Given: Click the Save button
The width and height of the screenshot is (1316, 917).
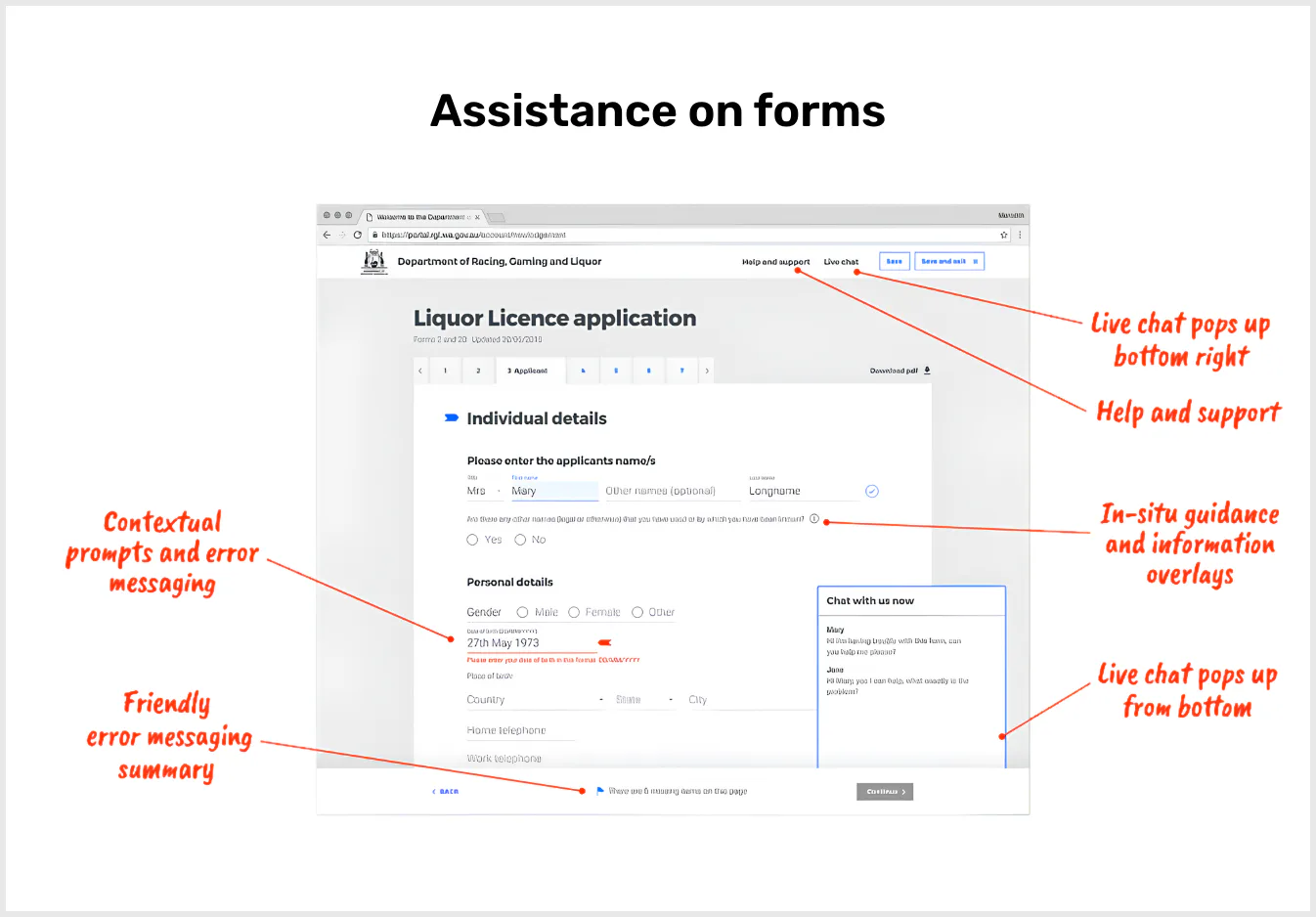Looking at the screenshot, I should (x=894, y=261).
